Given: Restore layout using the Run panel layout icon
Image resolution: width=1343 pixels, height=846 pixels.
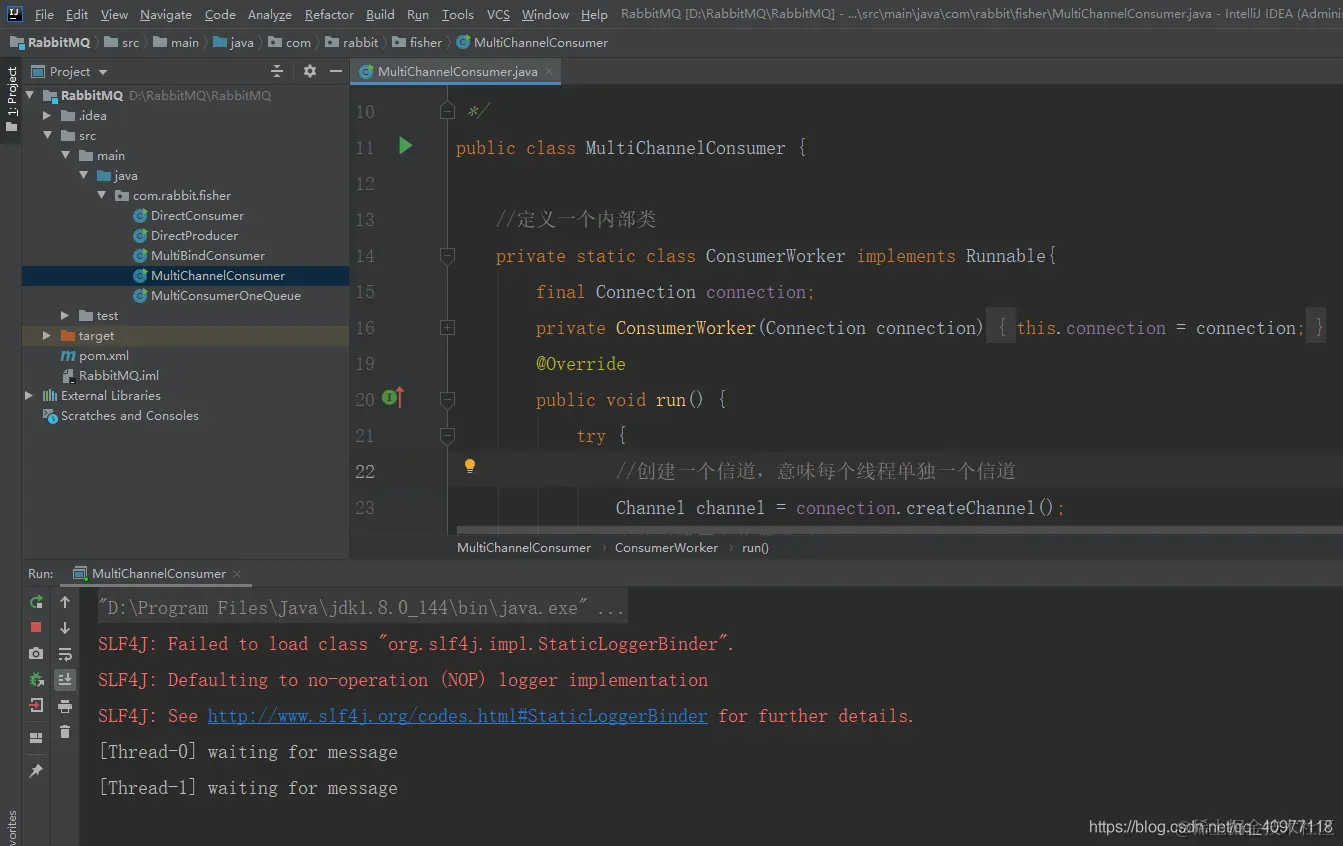Looking at the screenshot, I should tap(36, 738).
